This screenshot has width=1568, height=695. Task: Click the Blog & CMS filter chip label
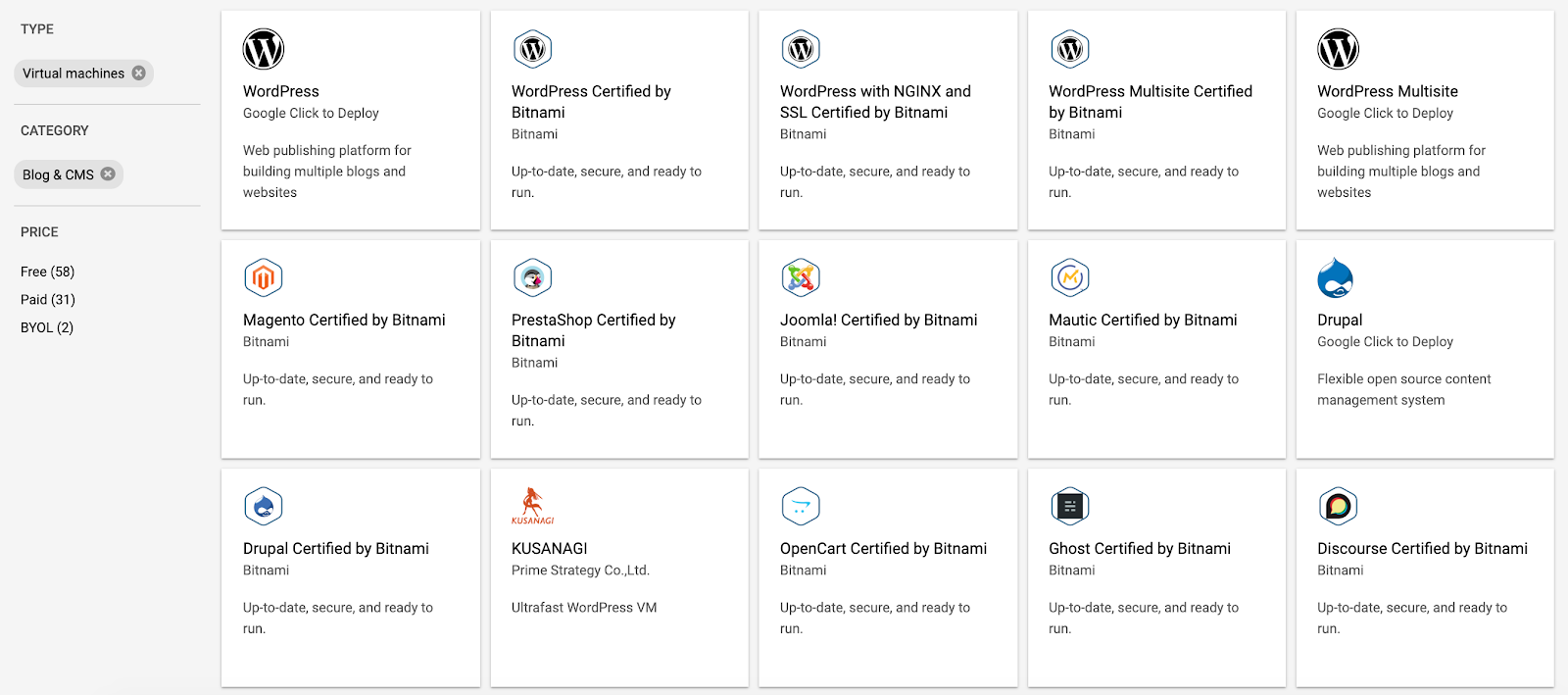(x=58, y=174)
